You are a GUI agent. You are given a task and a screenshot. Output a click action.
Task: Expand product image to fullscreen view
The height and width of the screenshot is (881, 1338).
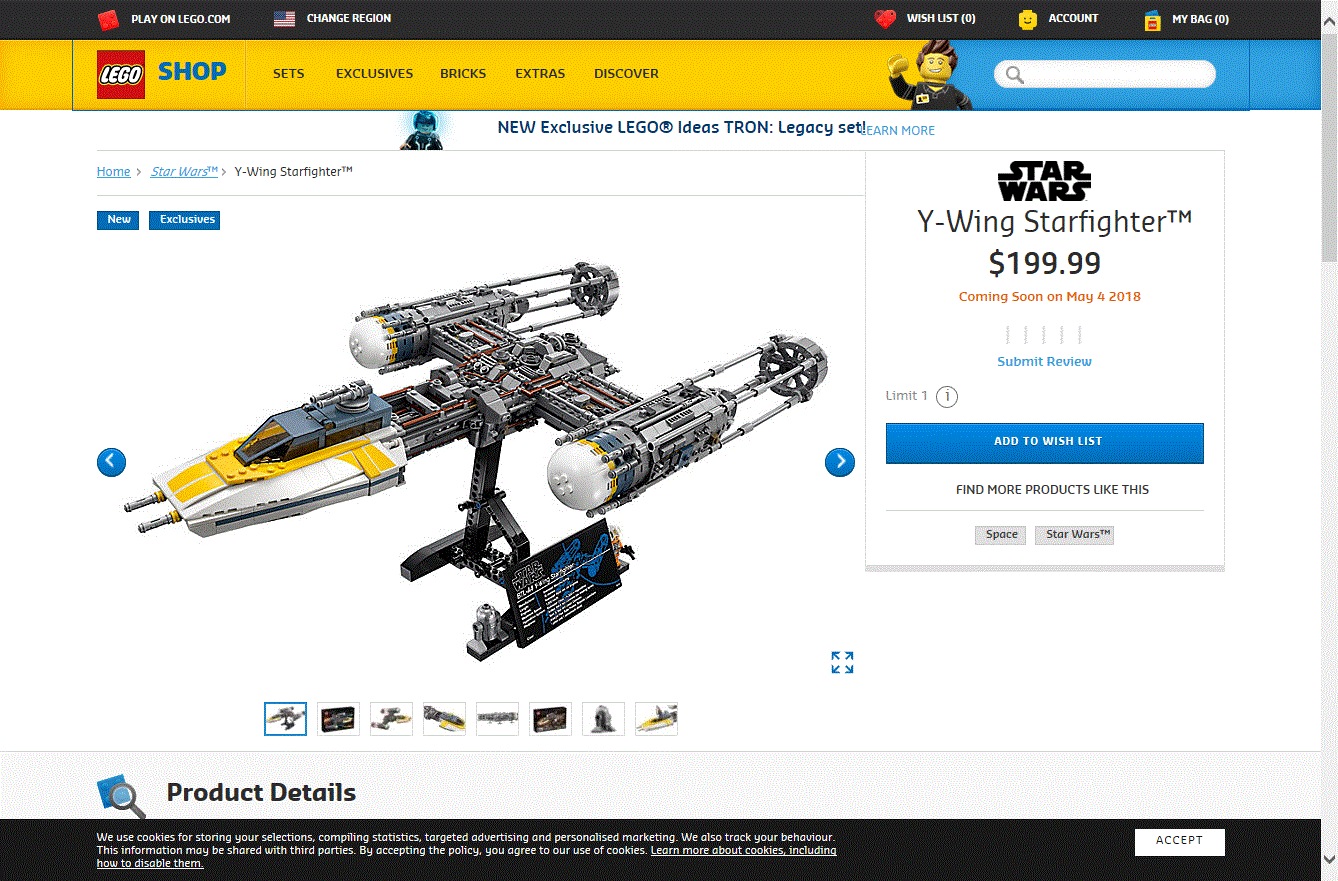842,662
